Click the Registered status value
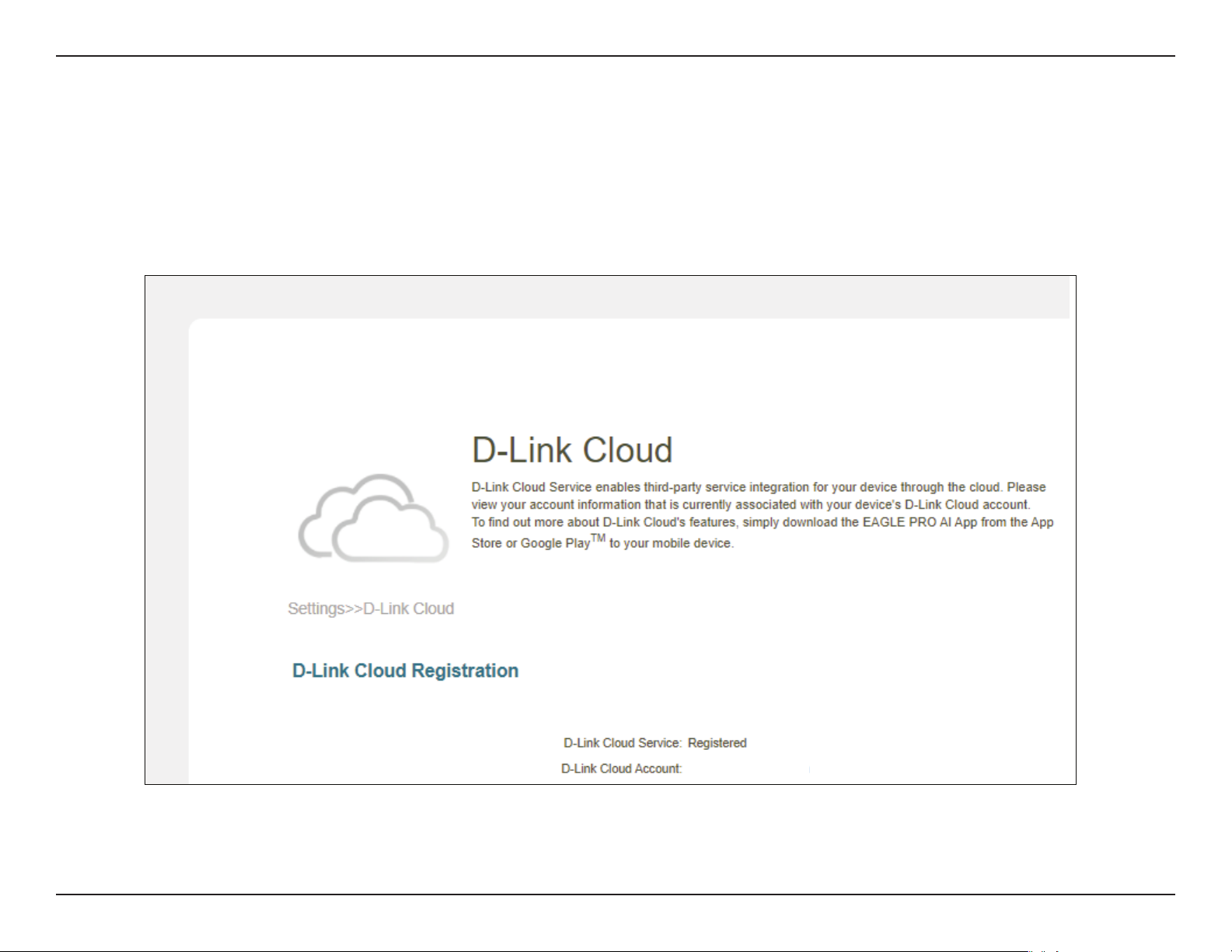Screen dimensions: 1232x952 click(x=717, y=743)
